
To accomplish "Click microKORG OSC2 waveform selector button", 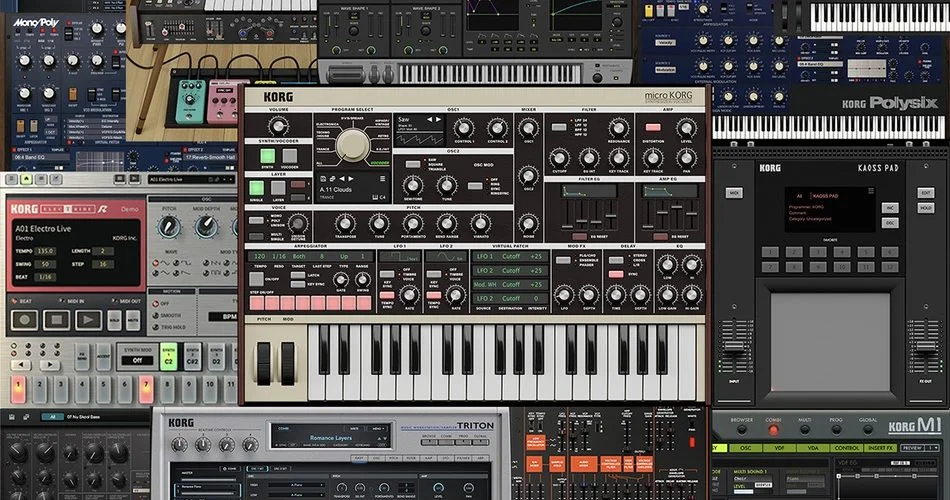I will coord(413,164).
